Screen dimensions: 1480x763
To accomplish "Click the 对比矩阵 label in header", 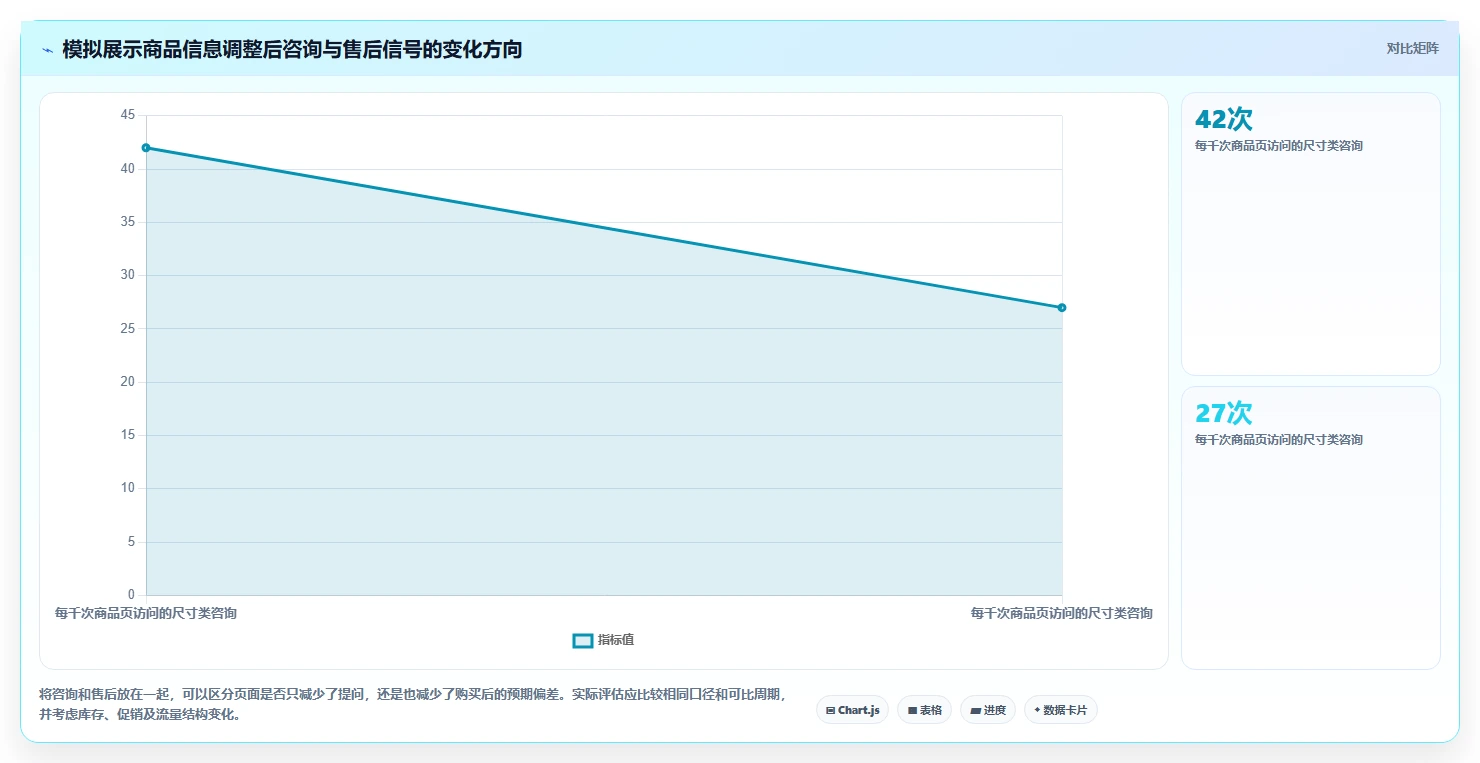I will click(x=1412, y=48).
